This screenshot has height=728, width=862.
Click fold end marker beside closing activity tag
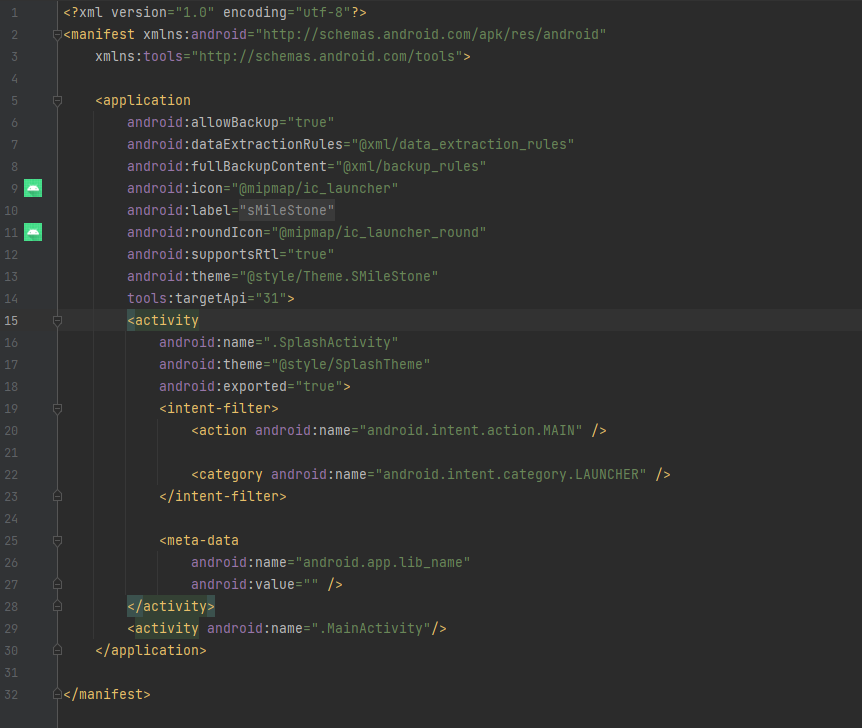point(57,606)
